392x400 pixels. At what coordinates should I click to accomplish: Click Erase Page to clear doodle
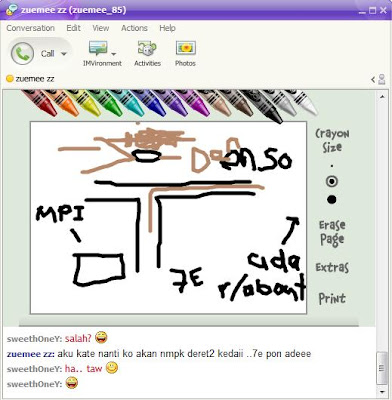(332, 232)
